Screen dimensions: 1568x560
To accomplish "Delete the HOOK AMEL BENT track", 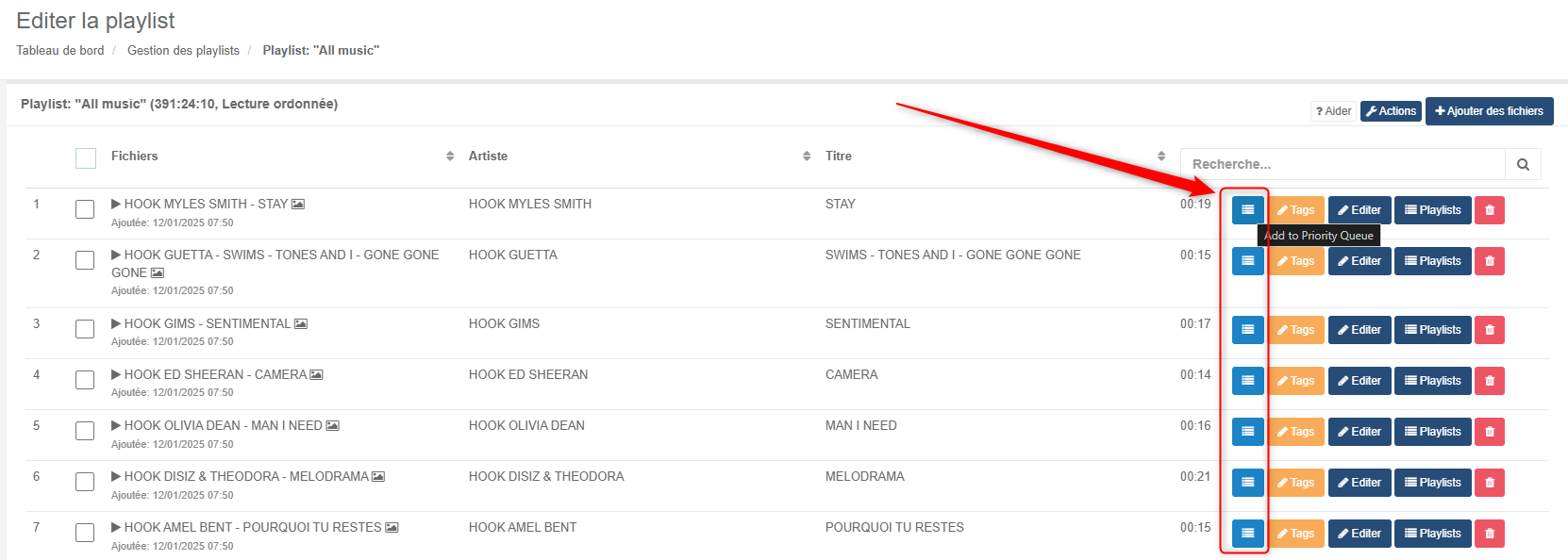I will pos(1490,534).
